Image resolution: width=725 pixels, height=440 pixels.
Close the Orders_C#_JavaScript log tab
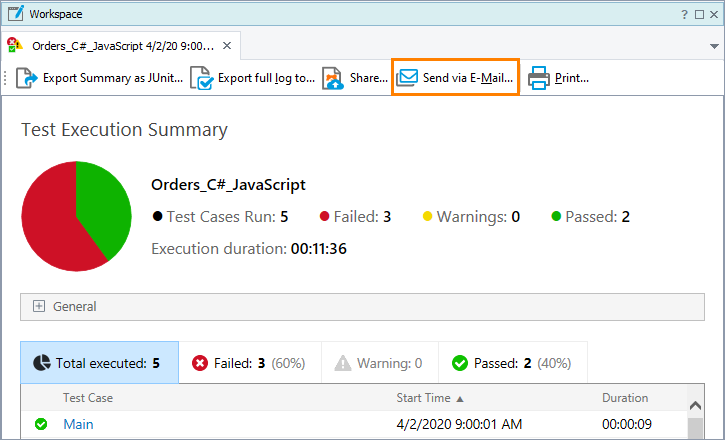click(228, 45)
